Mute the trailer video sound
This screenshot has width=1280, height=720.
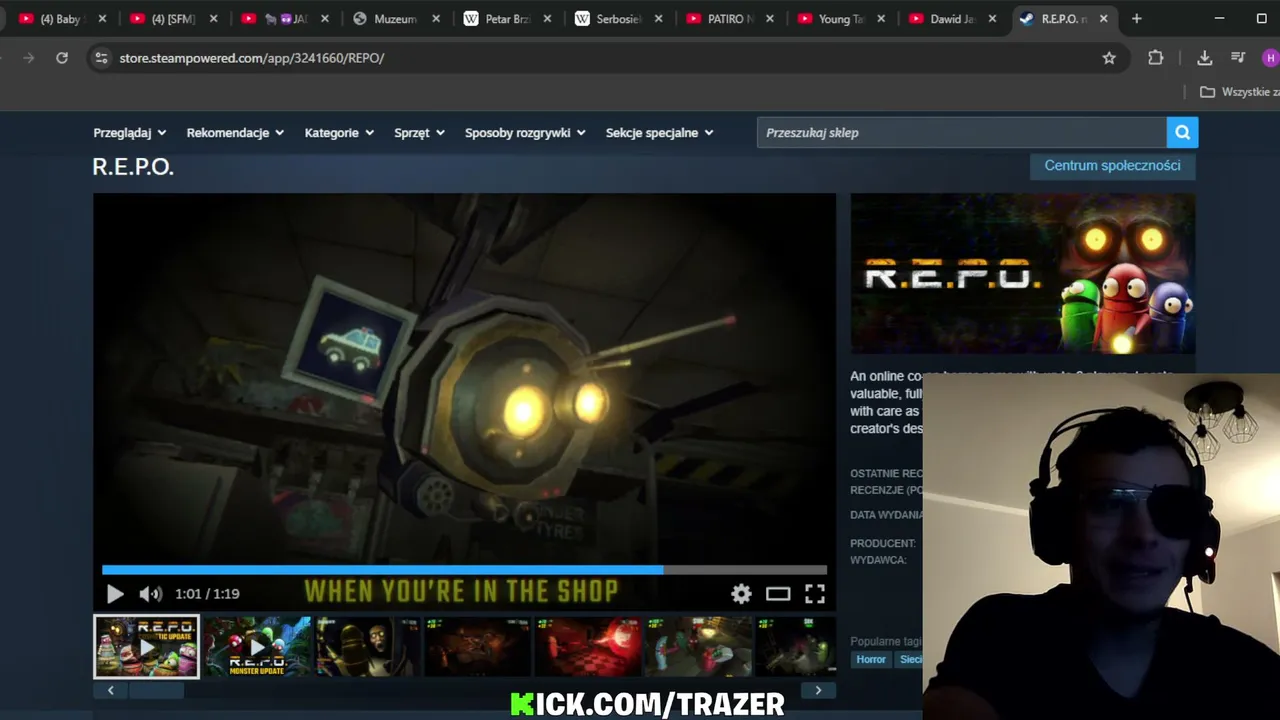tap(150, 594)
